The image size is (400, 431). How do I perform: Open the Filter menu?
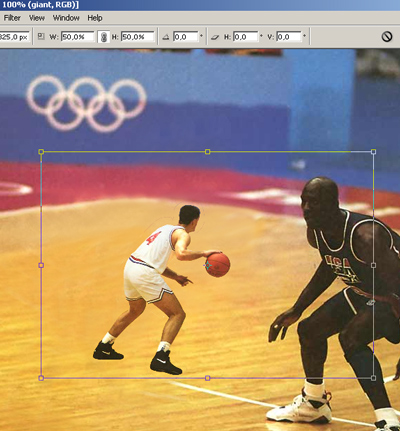coord(12,18)
